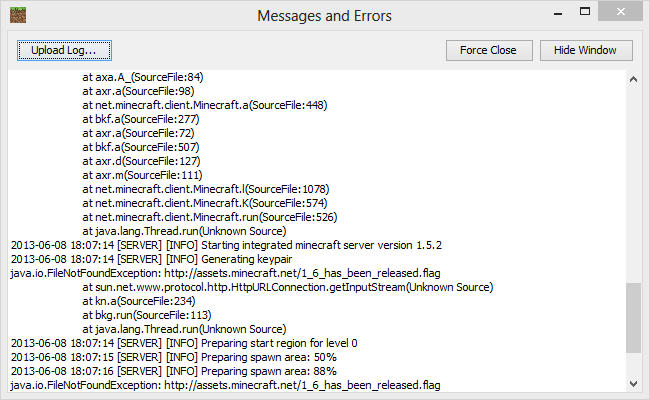Click 'Starting integrated minecraft server version 1.5.2' line
The width and height of the screenshot is (650, 400).
pos(226,245)
